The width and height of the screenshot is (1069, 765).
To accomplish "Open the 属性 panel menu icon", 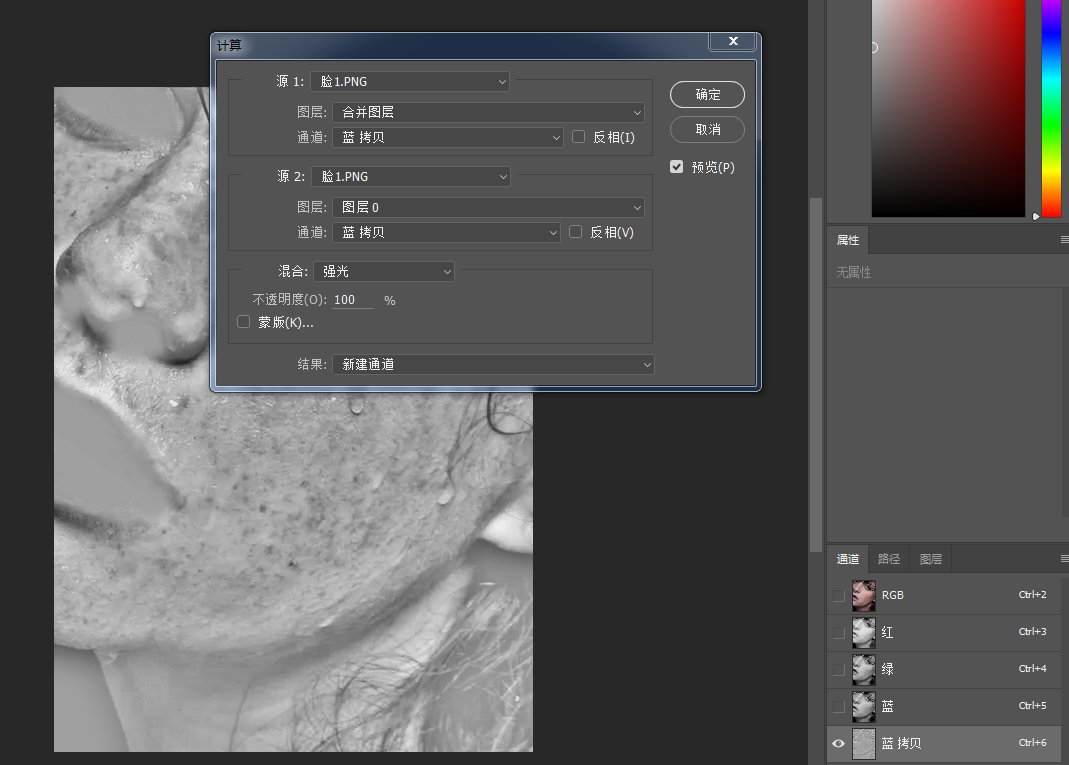I will point(1064,239).
